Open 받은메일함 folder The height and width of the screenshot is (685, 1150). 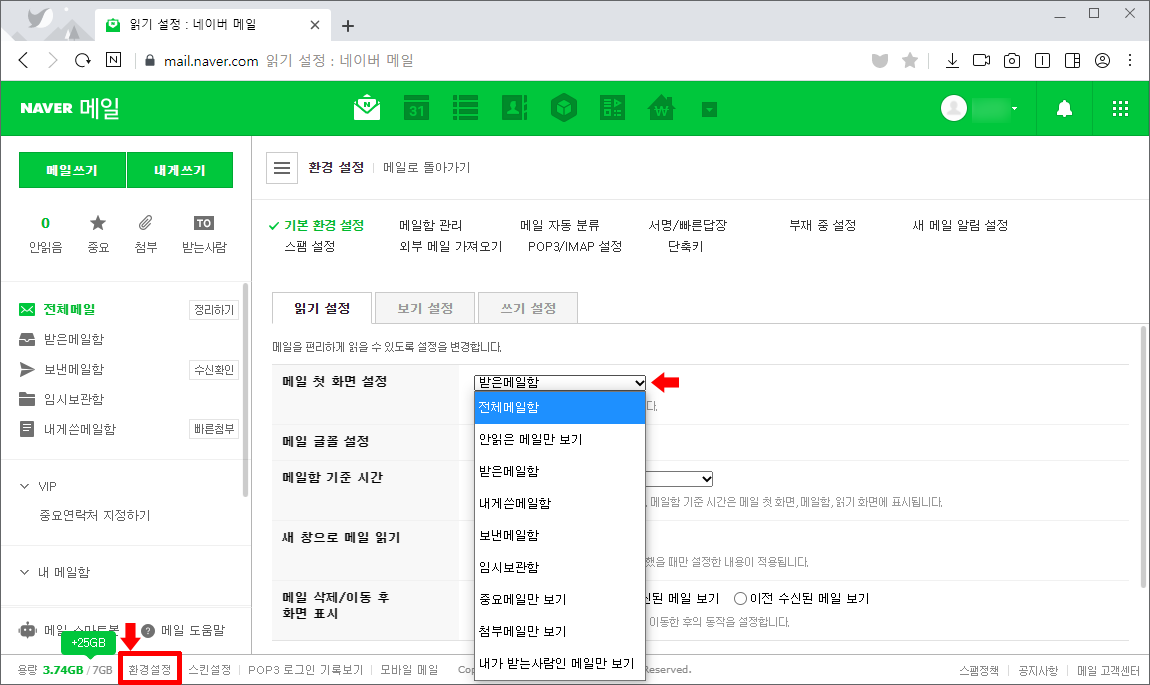[x=73, y=340]
